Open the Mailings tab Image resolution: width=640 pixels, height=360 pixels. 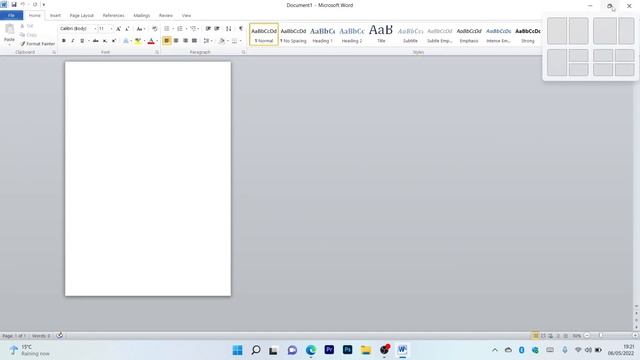coord(142,16)
